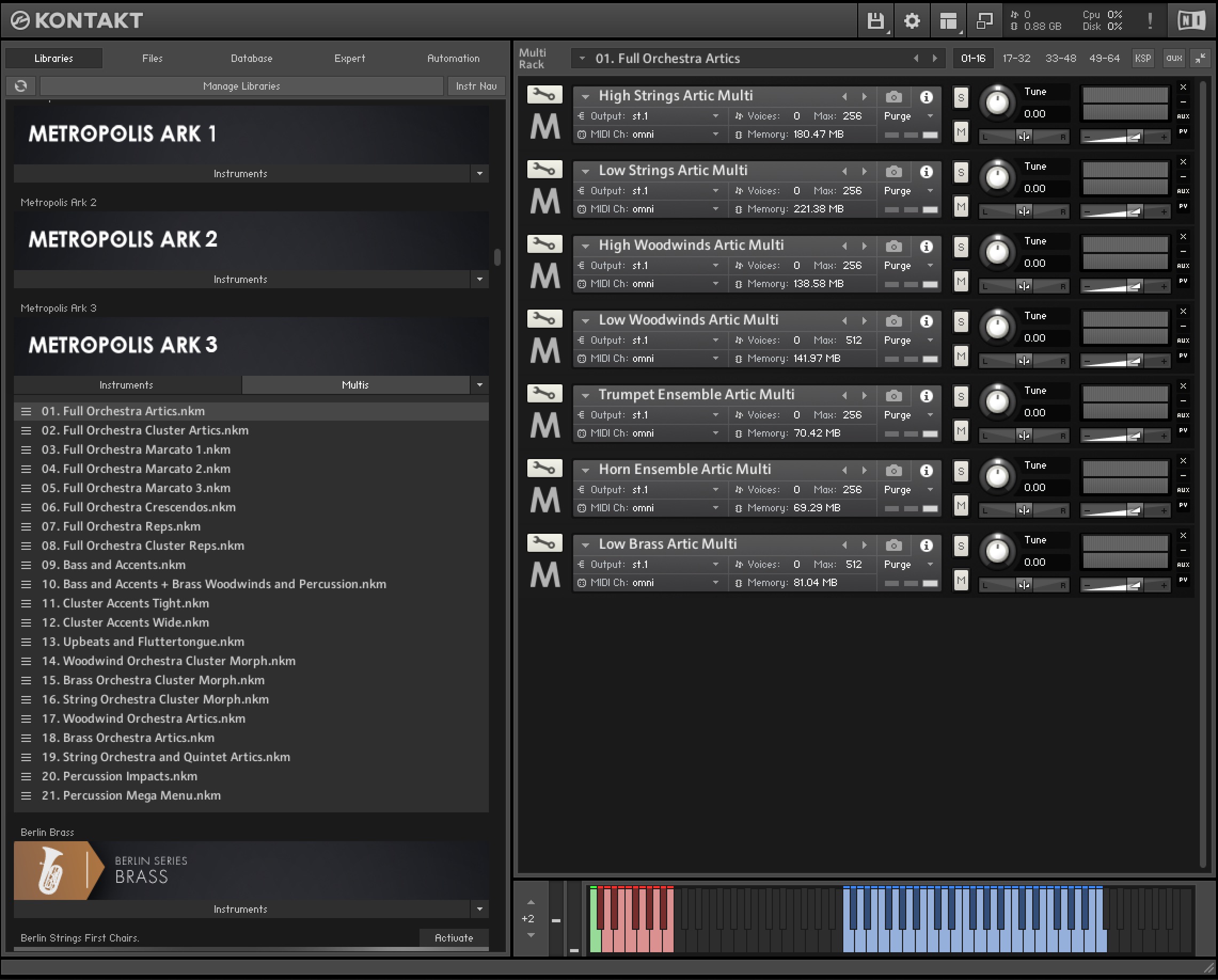
Task: Toggle the minimized rack view icon
Action: coord(985,21)
